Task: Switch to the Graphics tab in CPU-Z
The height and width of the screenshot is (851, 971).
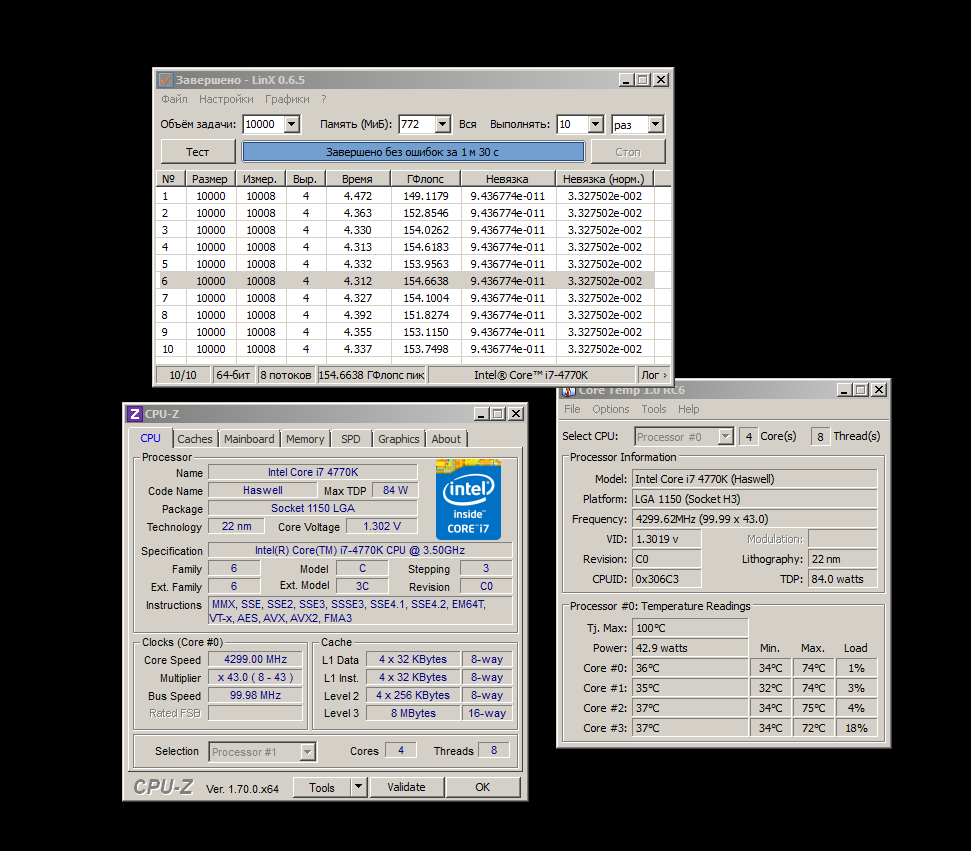Action: pos(398,439)
